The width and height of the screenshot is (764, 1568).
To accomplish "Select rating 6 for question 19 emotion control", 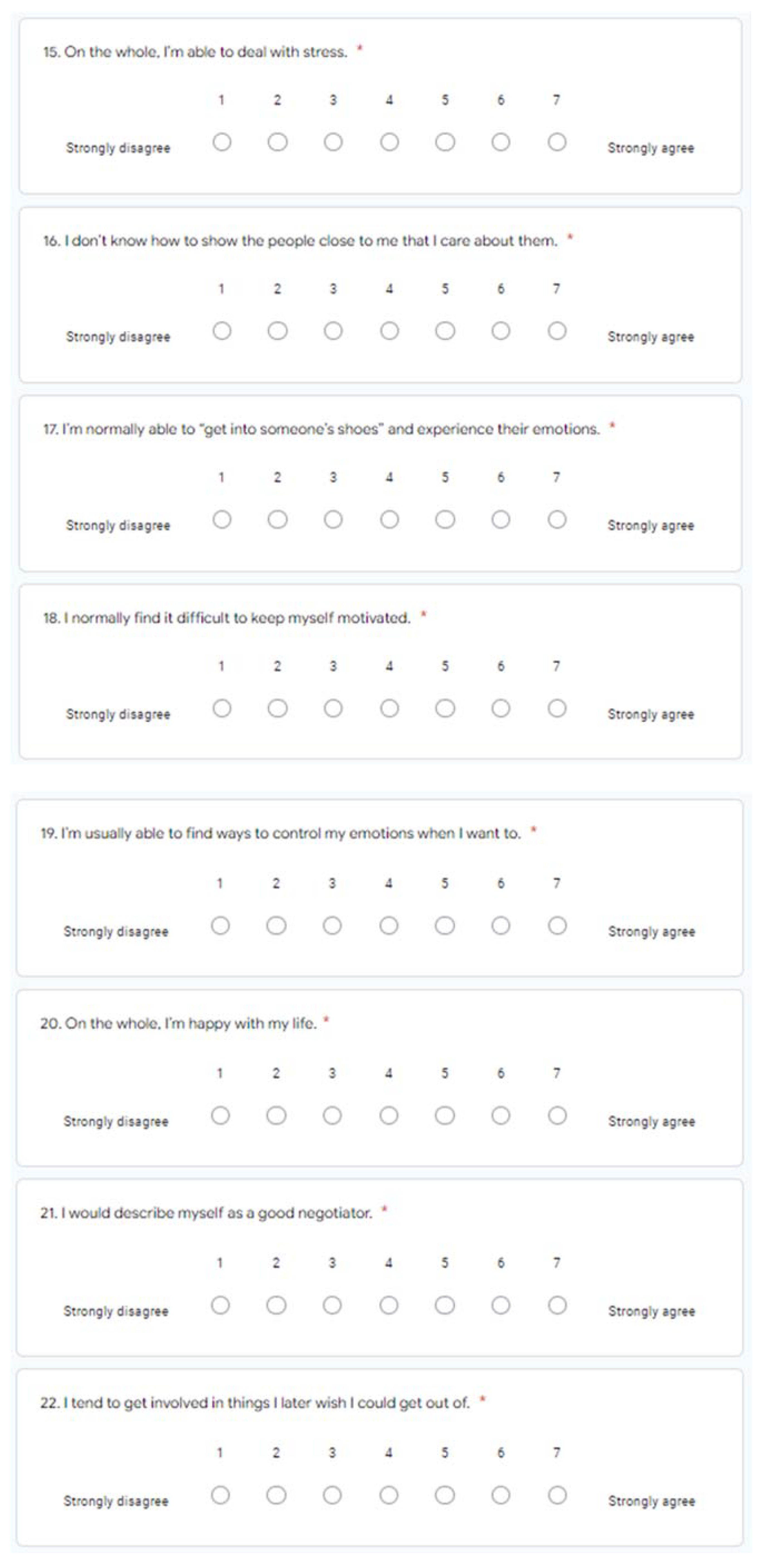I will 501,926.
